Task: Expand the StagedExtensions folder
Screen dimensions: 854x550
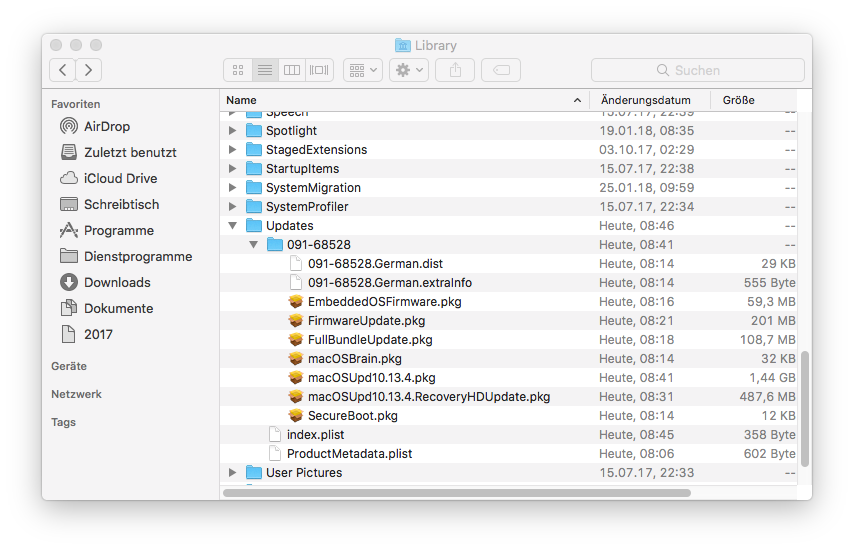Action: (x=233, y=150)
